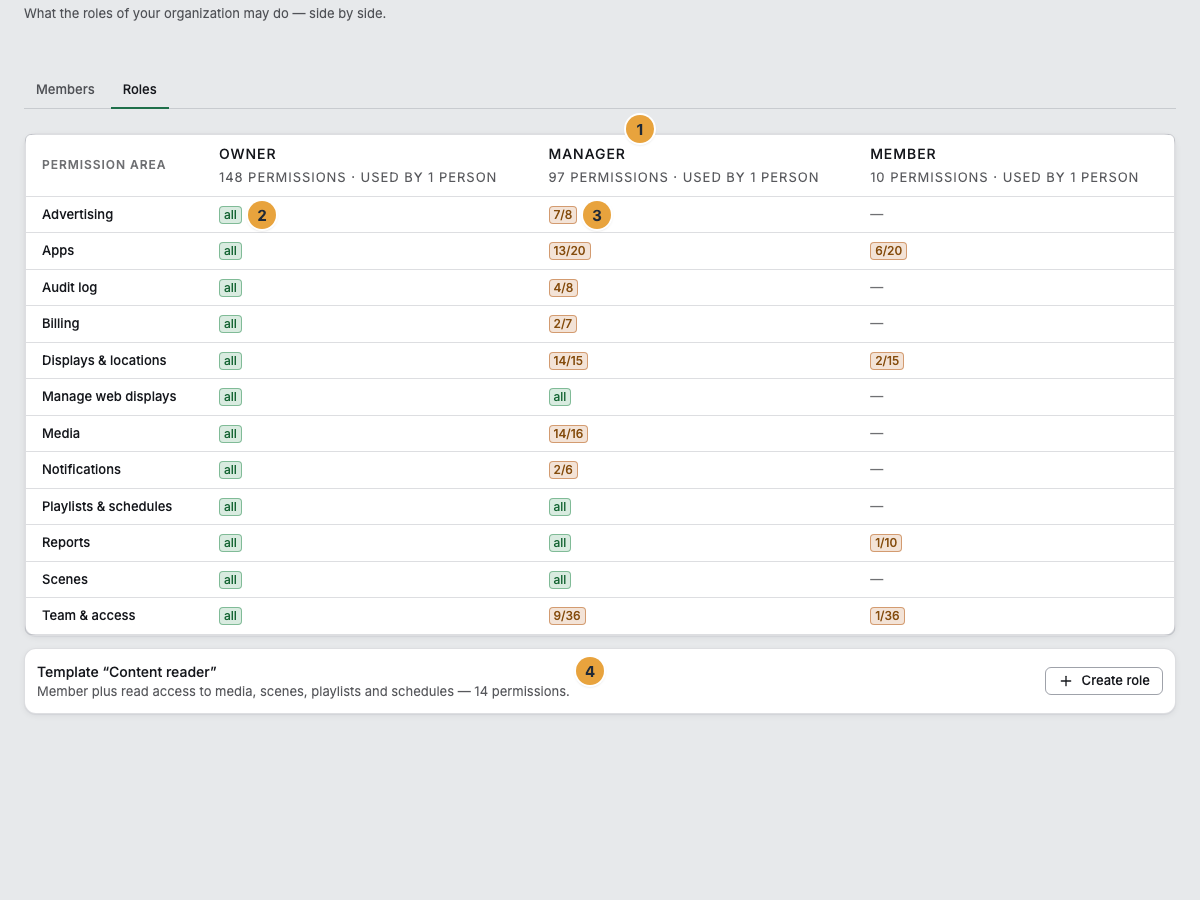The width and height of the screenshot is (1200, 900).
Task: Click the 7/8 Advertising badge for Manager
Action: [563, 215]
